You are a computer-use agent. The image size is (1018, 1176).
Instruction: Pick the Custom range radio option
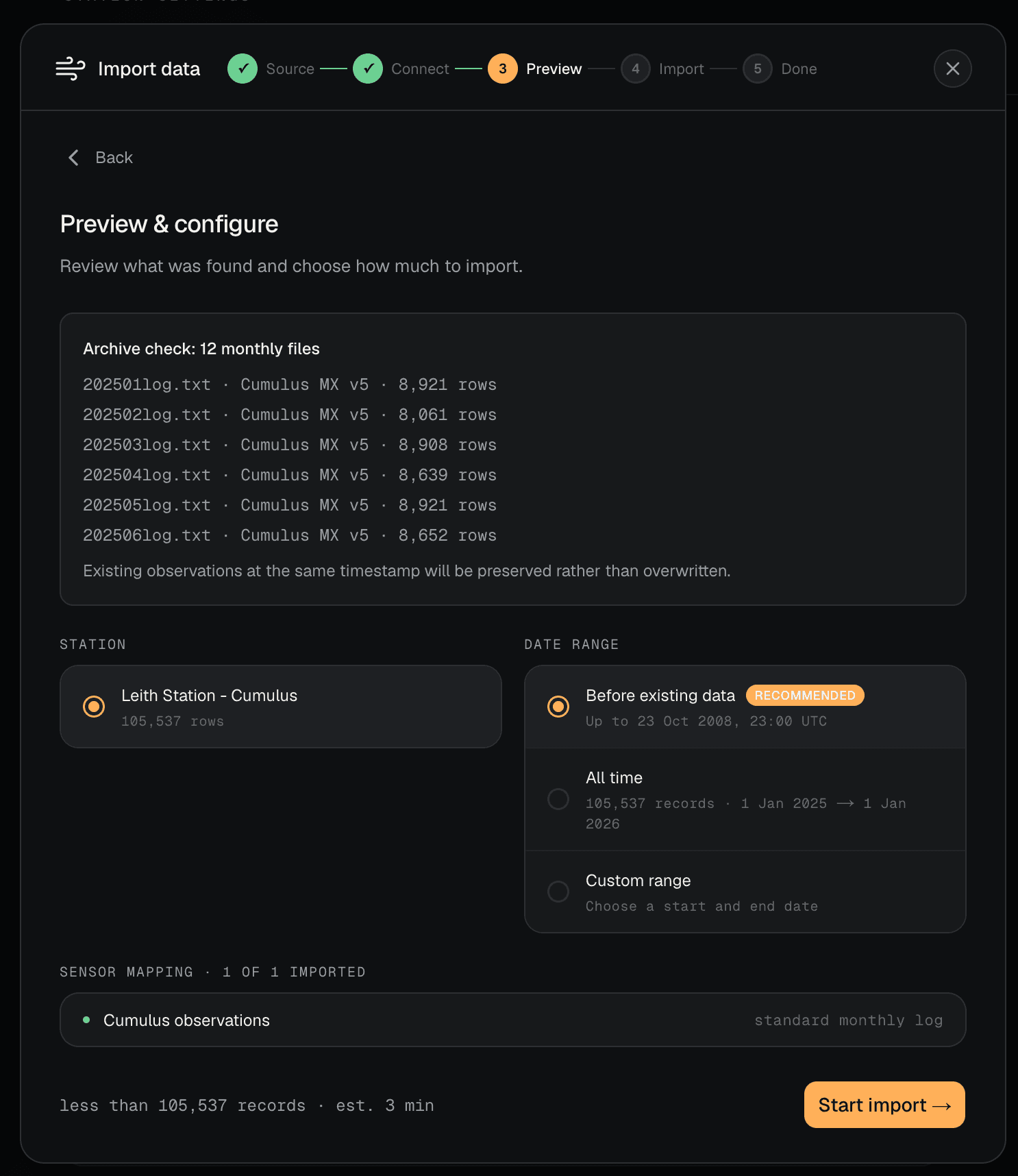click(x=558, y=892)
